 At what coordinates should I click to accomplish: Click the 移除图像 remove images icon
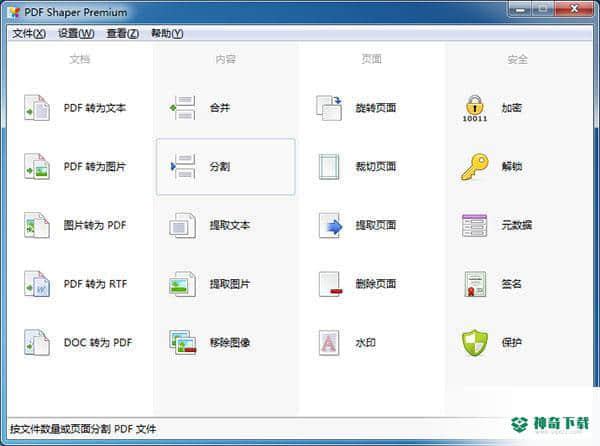(x=183, y=342)
